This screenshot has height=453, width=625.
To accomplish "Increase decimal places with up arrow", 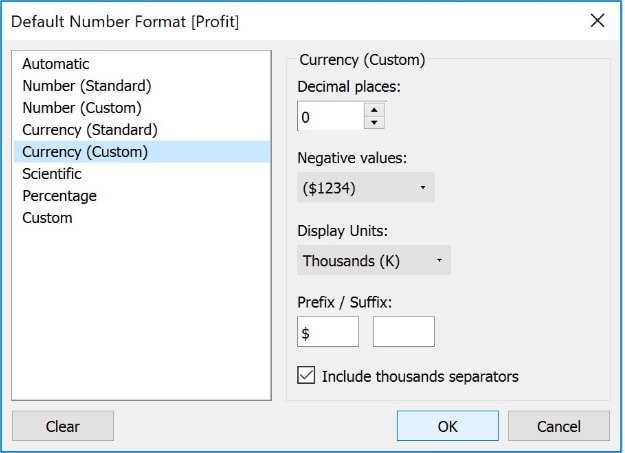I will tap(374, 110).
